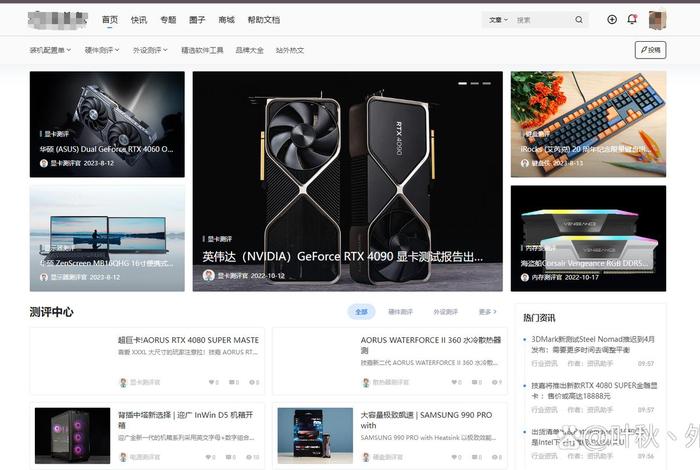
Task: Open the 文章 search type dropdown
Action: click(x=498, y=20)
